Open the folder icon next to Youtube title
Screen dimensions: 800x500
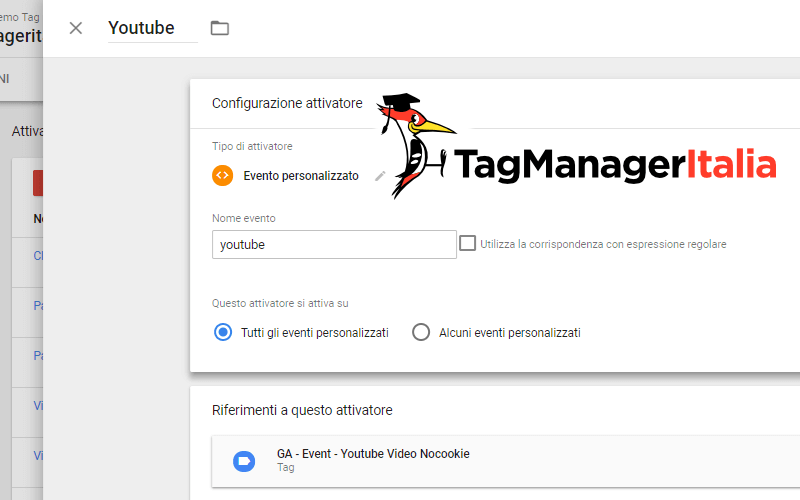[x=220, y=28]
